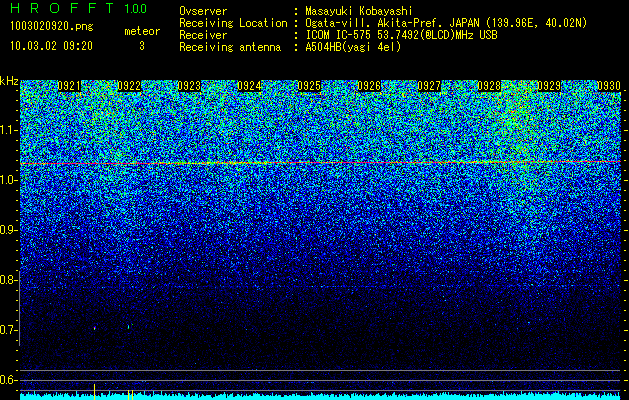Click the 0922 time marker
This screenshot has height=400, width=629.
coord(129,86)
